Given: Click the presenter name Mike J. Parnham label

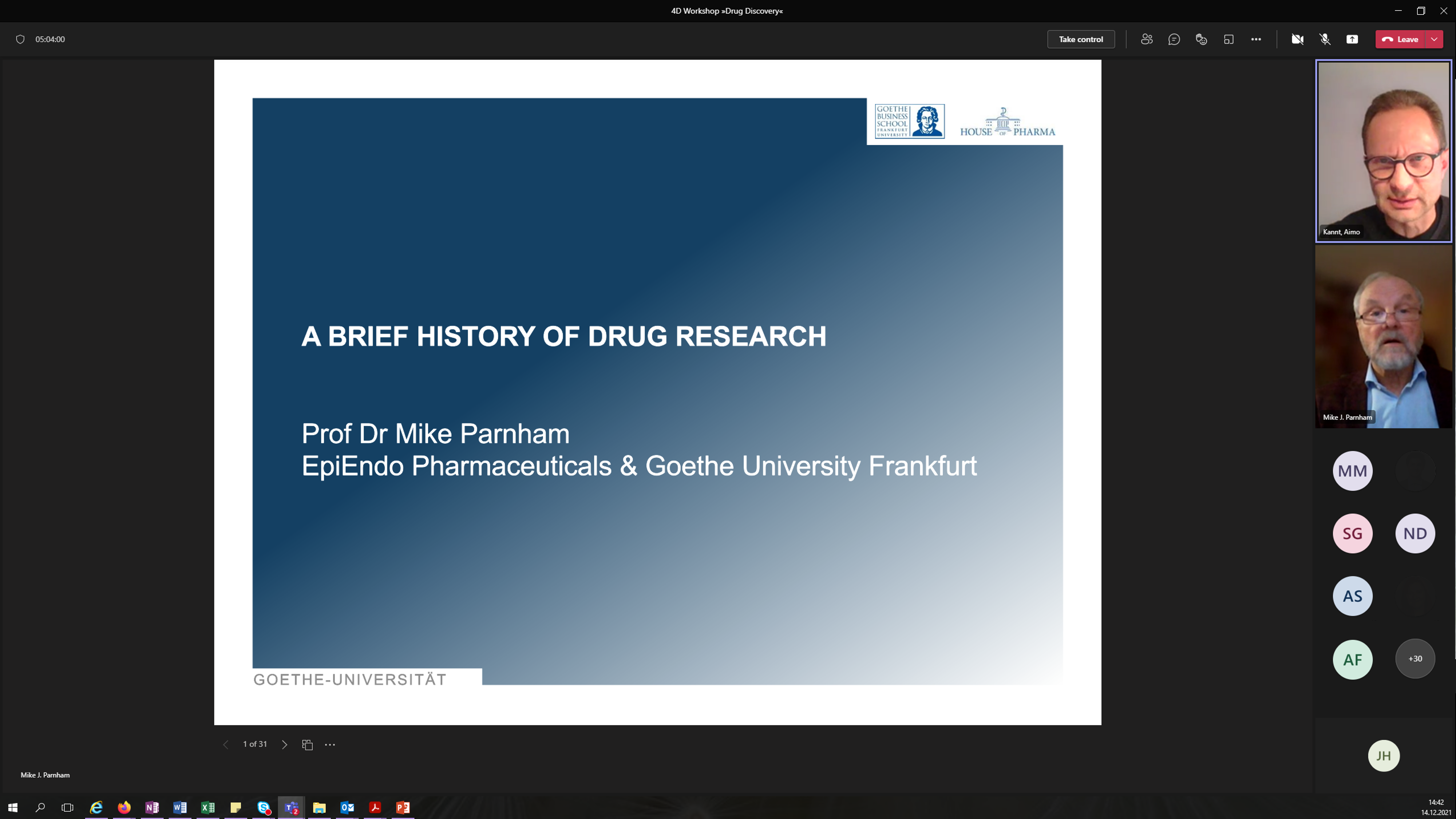Looking at the screenshot, I should coord(45,775).
